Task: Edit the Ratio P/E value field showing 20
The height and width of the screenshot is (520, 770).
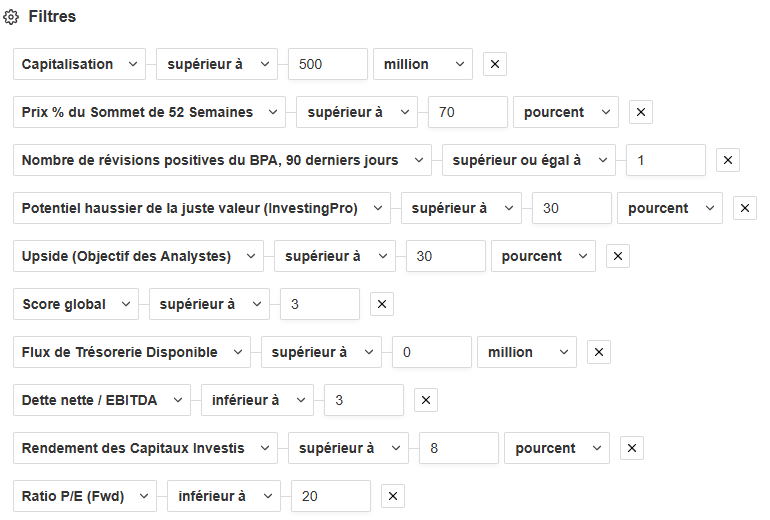Action: click(330, 496)
